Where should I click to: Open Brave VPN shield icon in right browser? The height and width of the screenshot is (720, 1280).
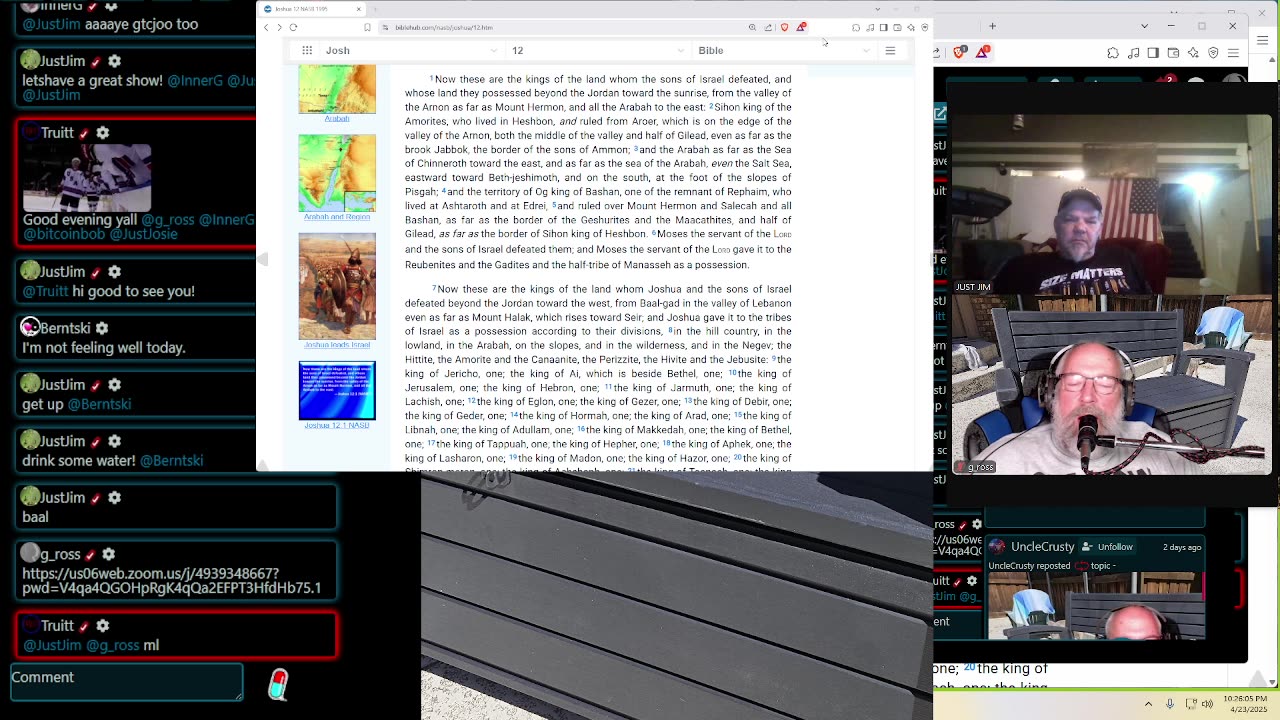pyautogui.click(x=1214, y=52)
